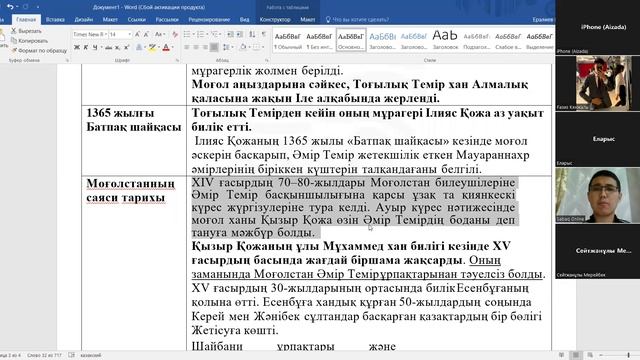
Task: Expand highlight color dropdown arrow
Action: 158,48
